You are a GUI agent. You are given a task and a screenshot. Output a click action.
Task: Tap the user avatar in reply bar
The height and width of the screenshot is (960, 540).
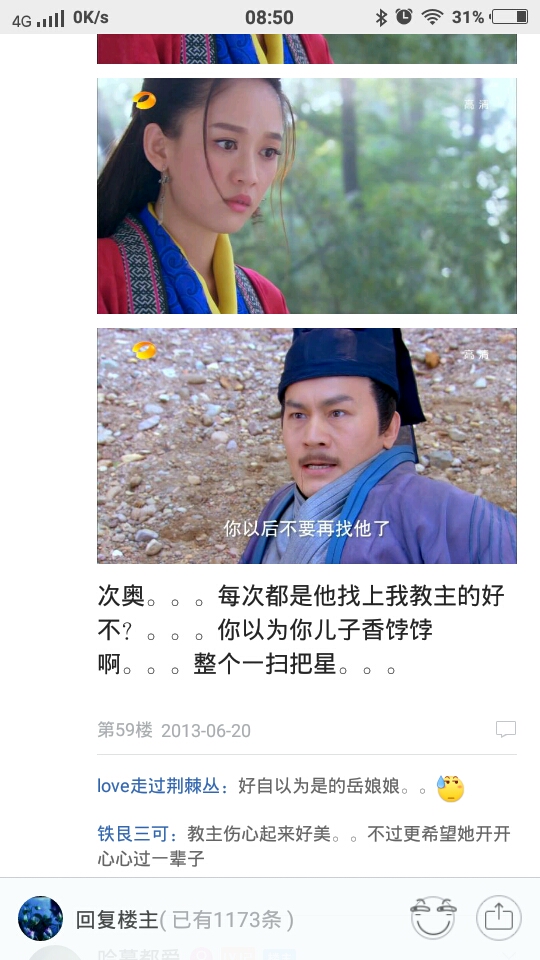tap(40, 918)
